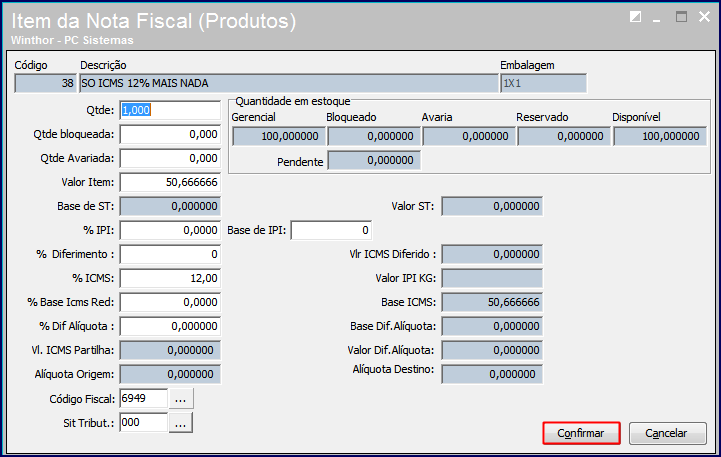The height and width of the screenshot is (457, 721).
Task: Open the Sit Tribut. lookup ellipsis button
Action: pyautogui.click(x=181, y=423)
